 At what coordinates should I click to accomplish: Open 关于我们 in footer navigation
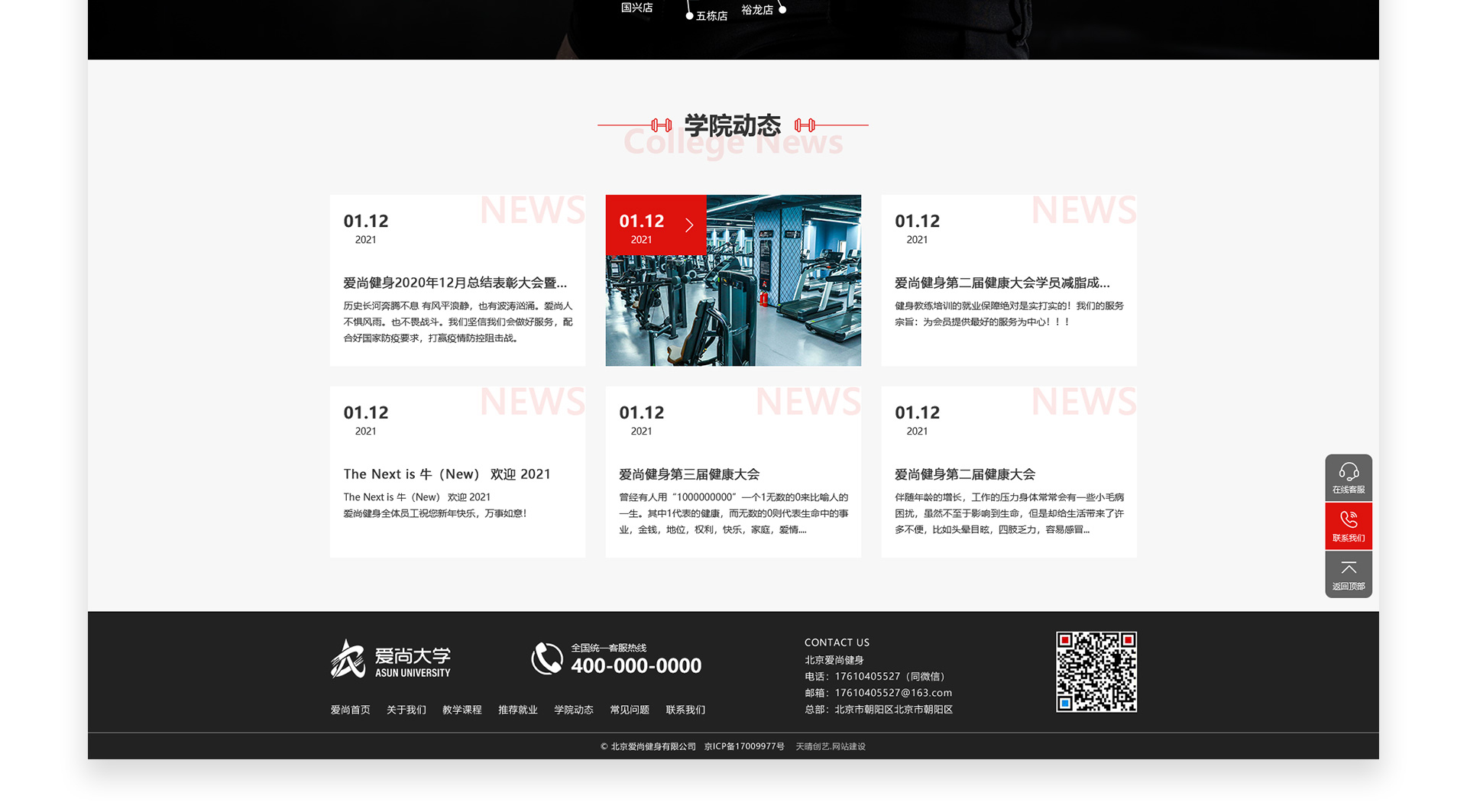pos(406,710)
